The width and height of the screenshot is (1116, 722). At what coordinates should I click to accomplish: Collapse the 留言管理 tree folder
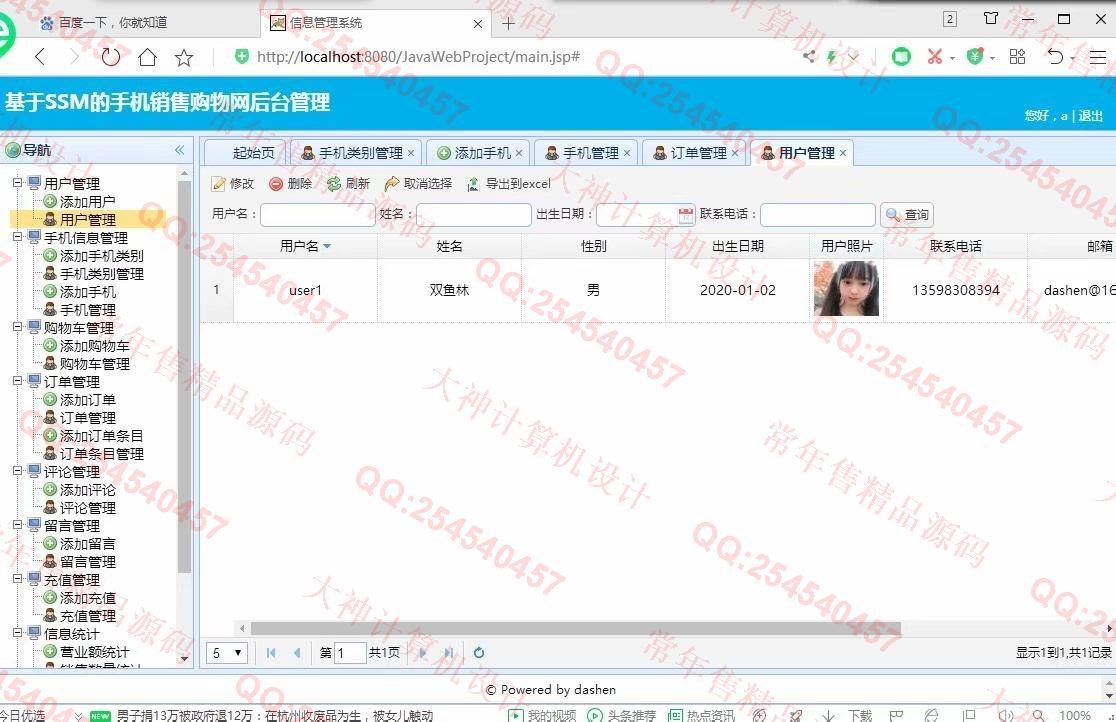tap(18, 525)
